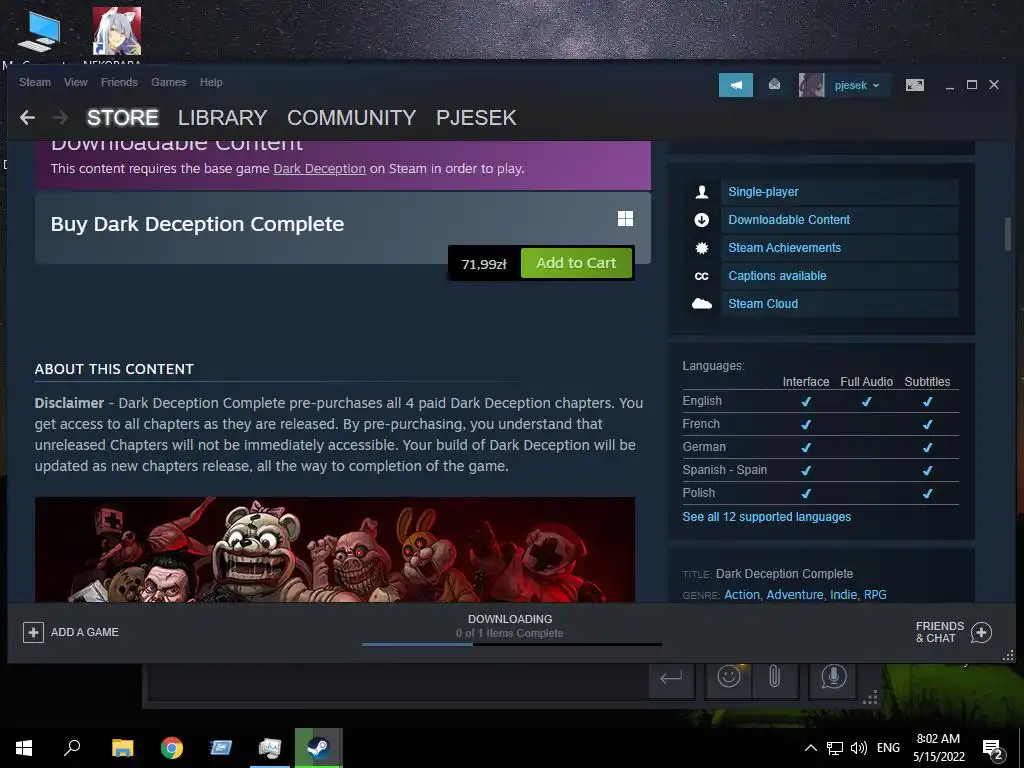This screenshot has width=1024, height=768.
Task: Click the volume speaker tray icon
Action: click(x=859, y=748)
